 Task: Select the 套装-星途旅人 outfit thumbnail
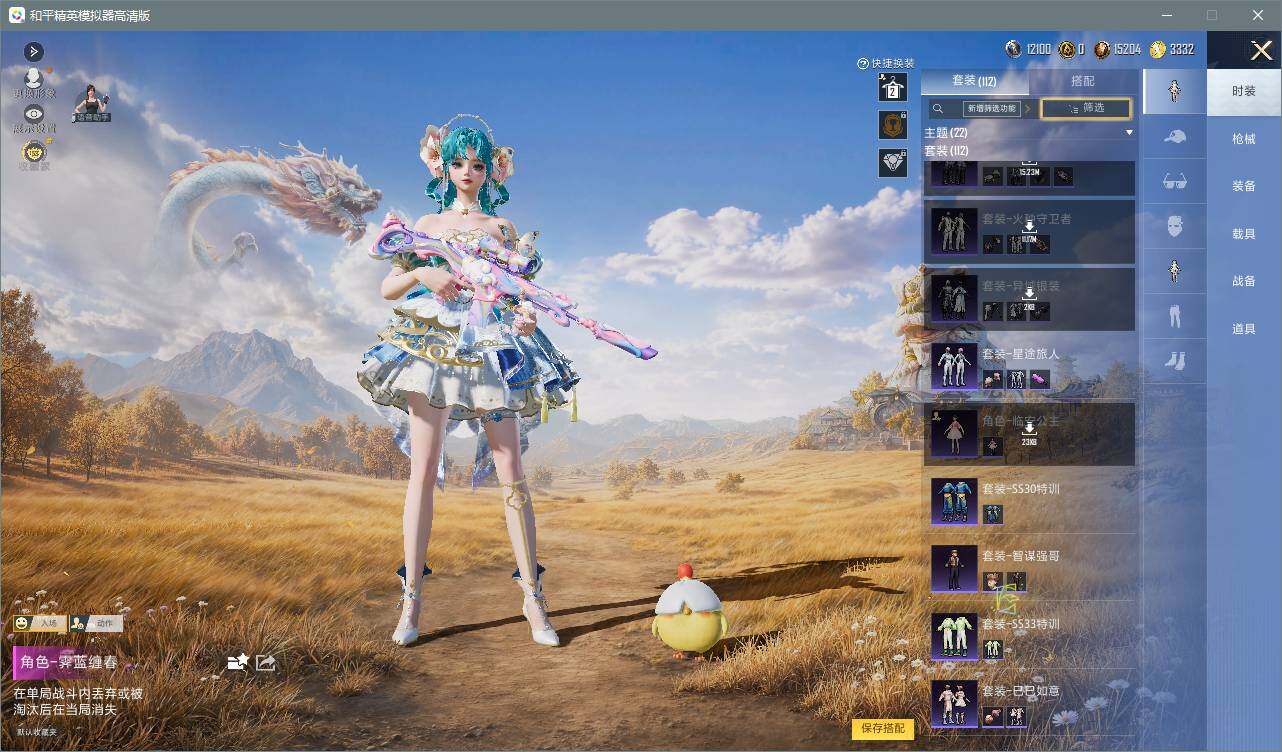954,367
